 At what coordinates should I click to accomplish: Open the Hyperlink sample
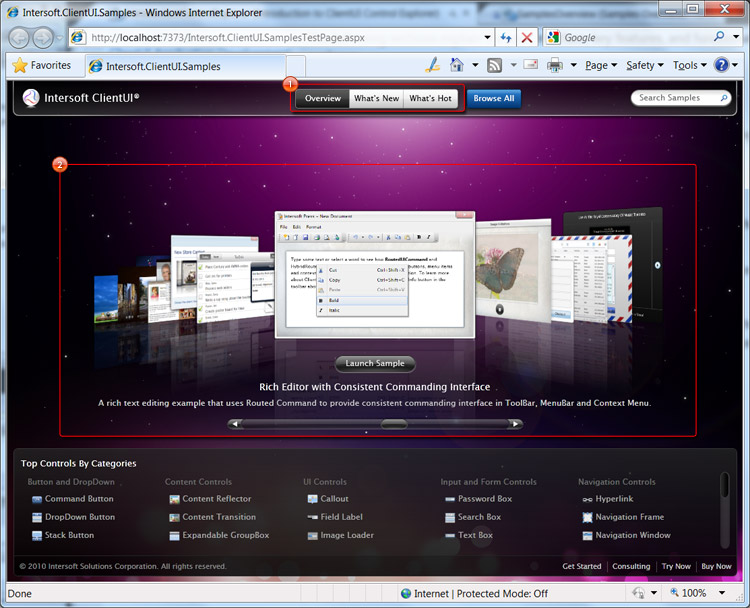click(x=608, y=499)
